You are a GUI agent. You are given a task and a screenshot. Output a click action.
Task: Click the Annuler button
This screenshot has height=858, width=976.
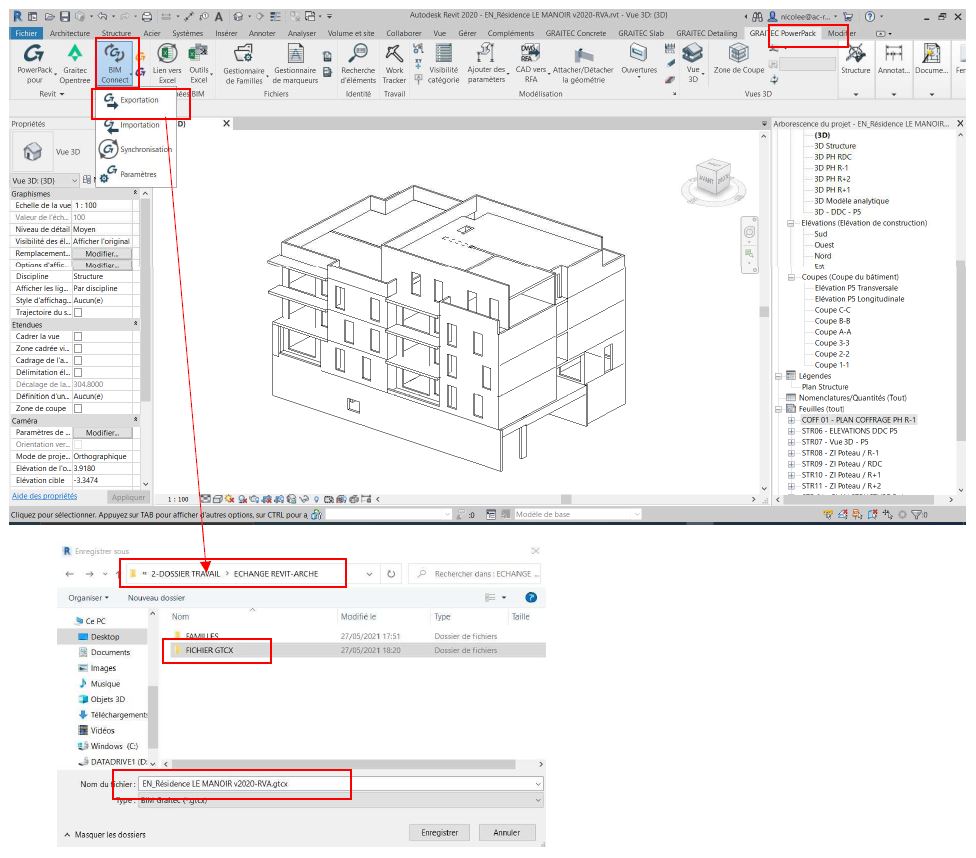tap(507, 832)
